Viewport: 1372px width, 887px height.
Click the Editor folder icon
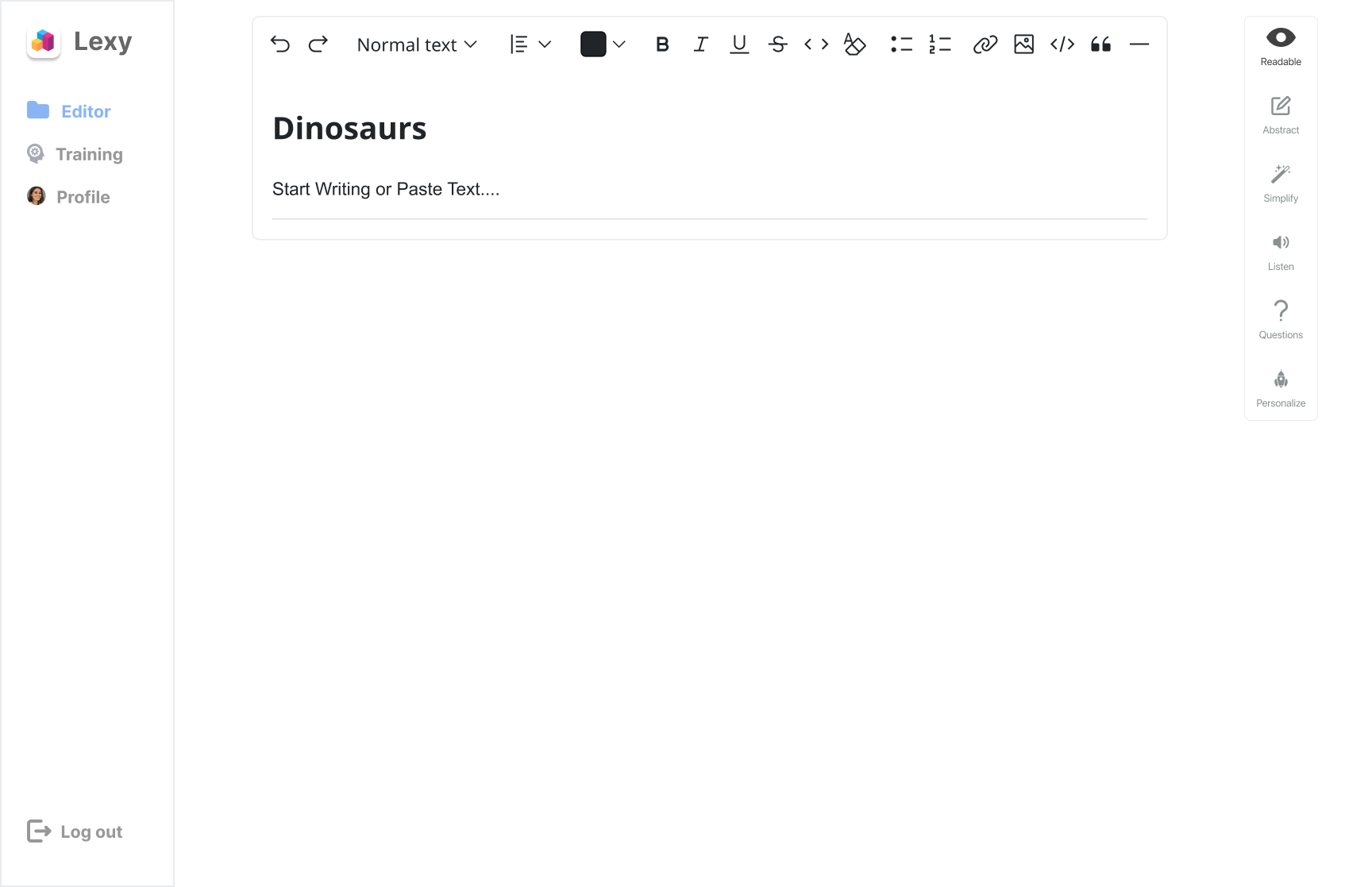[38, 110]
